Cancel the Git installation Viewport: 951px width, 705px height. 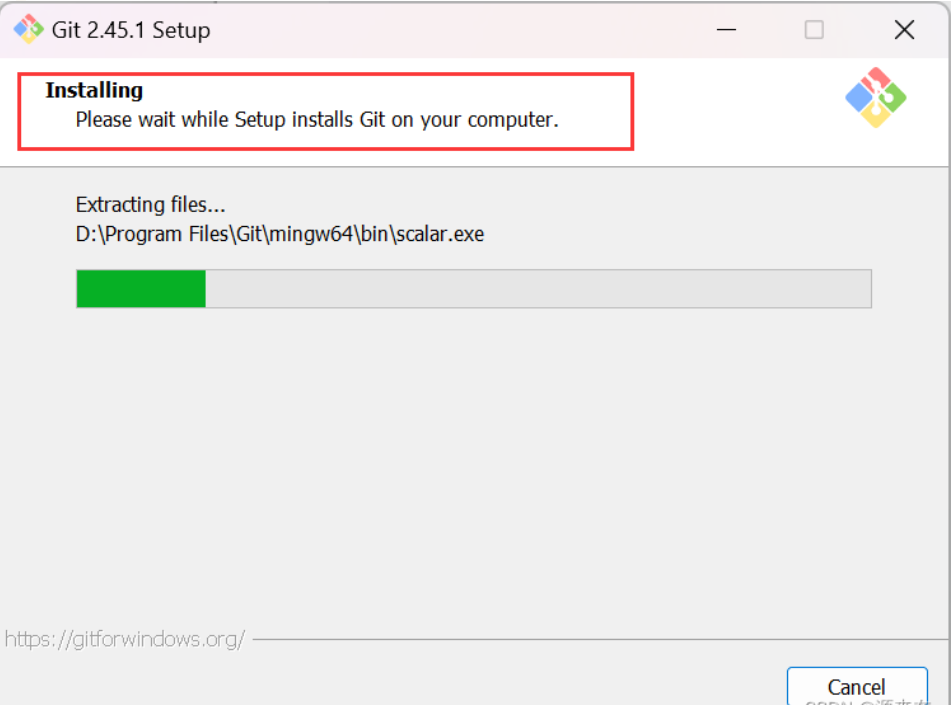[856, 686]
